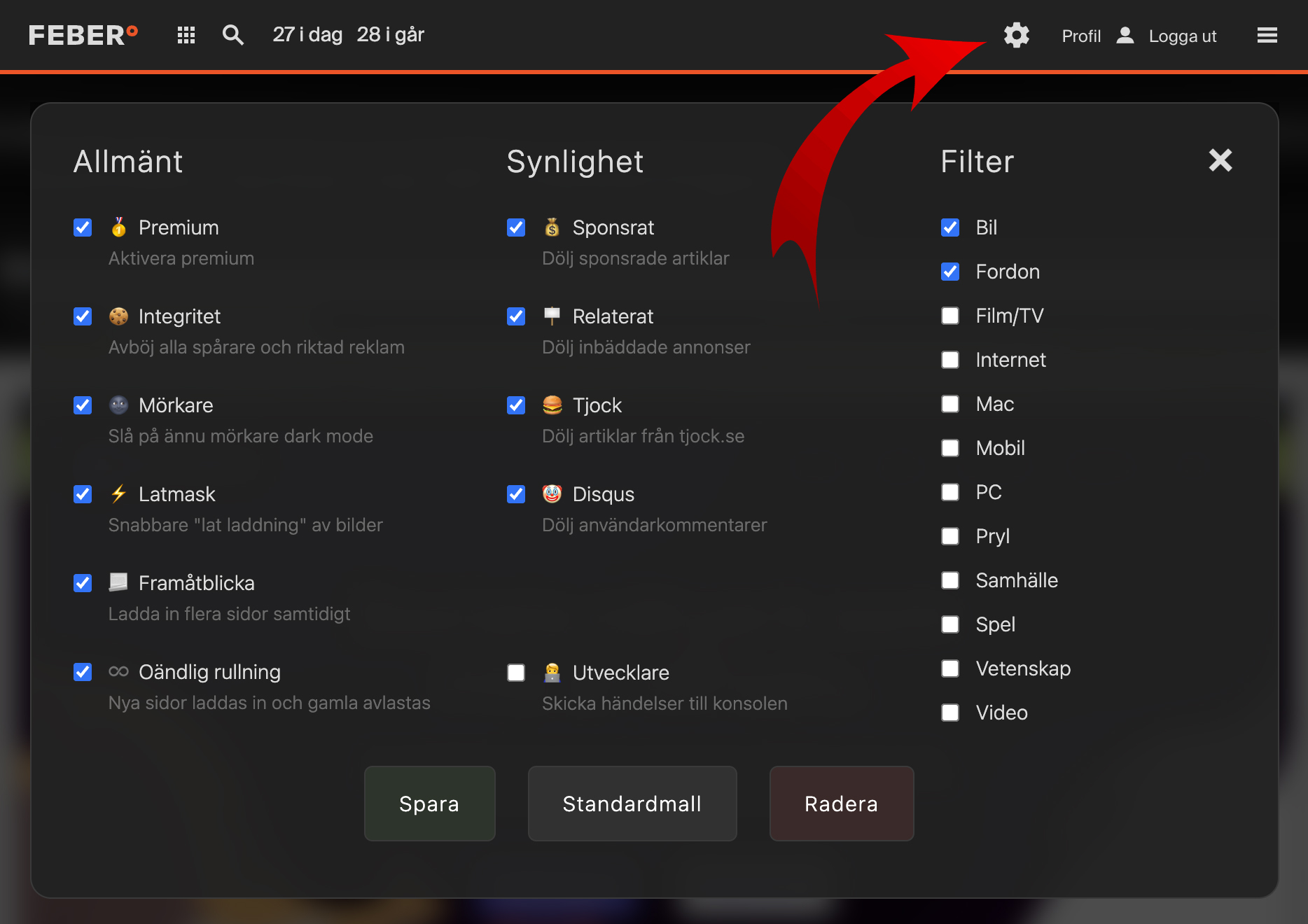The width and height of the screenshot is (1308, 924).
Task: Click the Integritet cookie icon
Action: pos(119,316)
